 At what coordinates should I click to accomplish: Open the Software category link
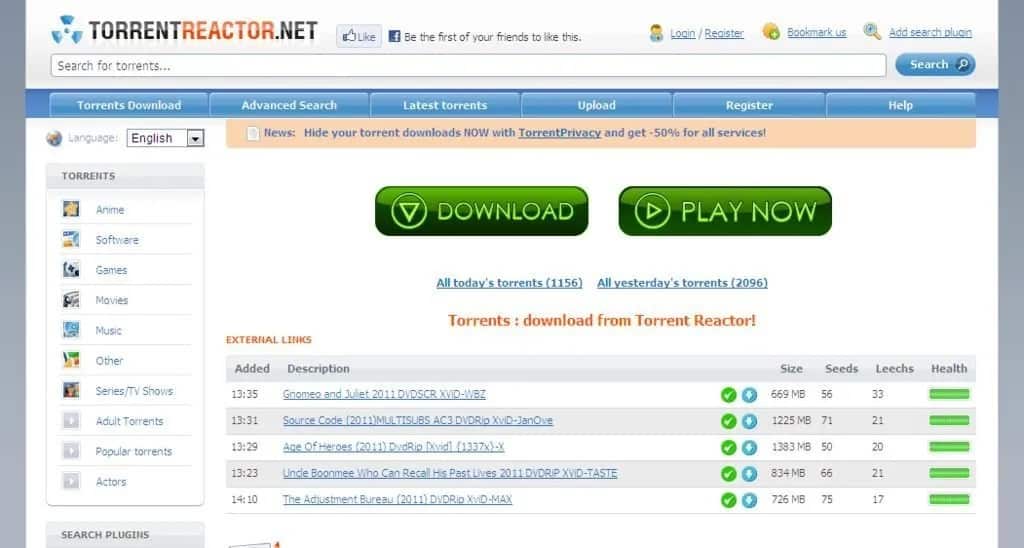tap(117, 240)
